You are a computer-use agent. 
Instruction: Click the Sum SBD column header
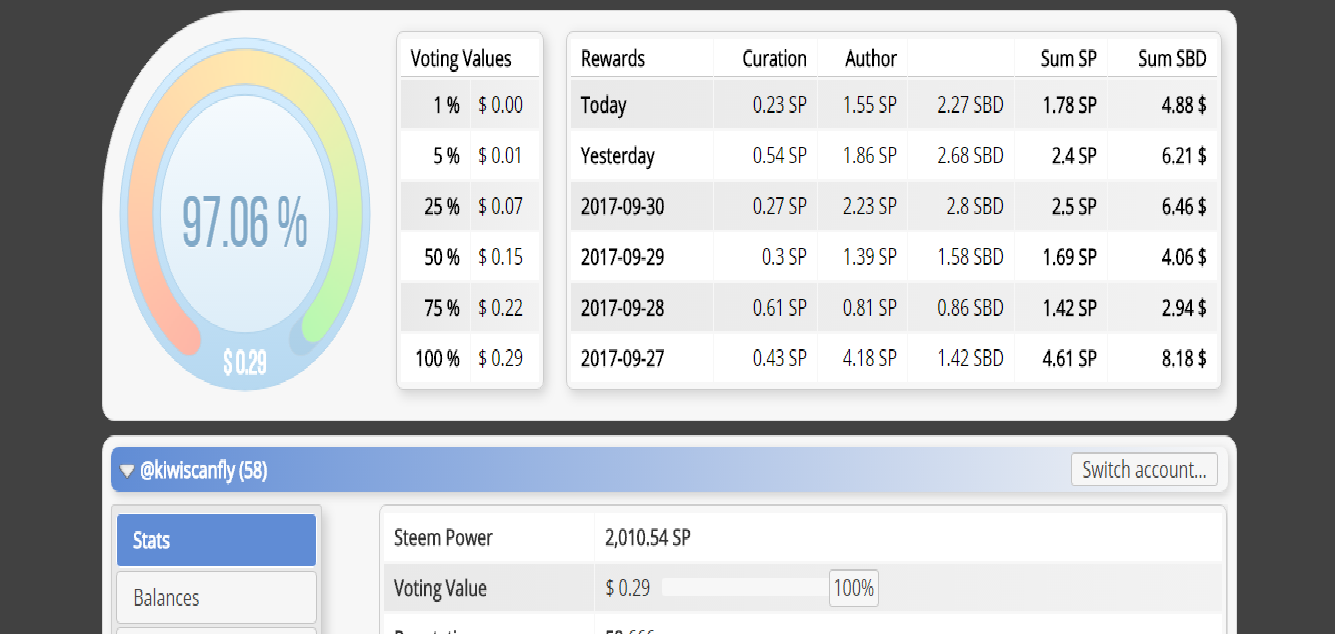coord(1172,59)
